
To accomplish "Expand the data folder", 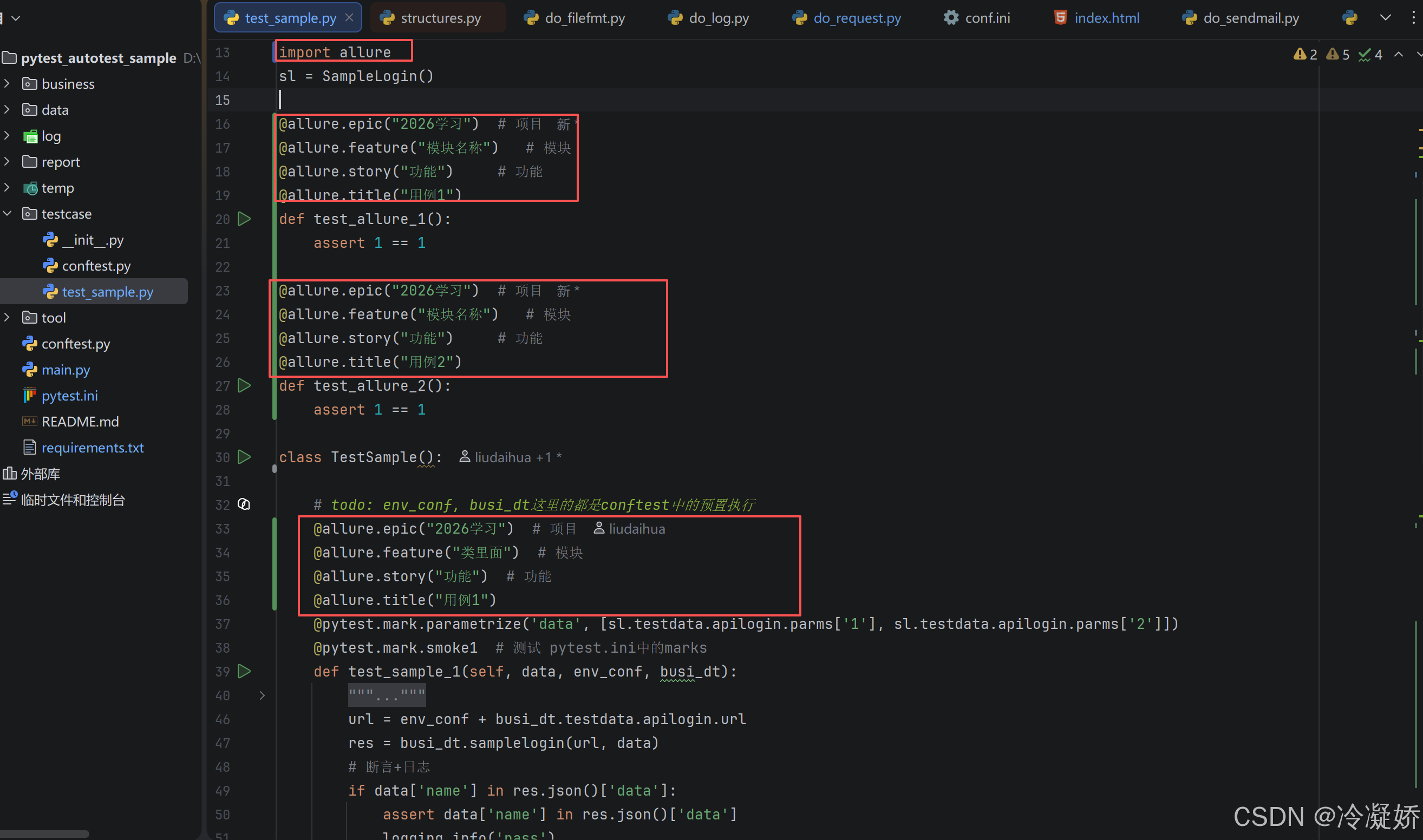I will point(7,110).
